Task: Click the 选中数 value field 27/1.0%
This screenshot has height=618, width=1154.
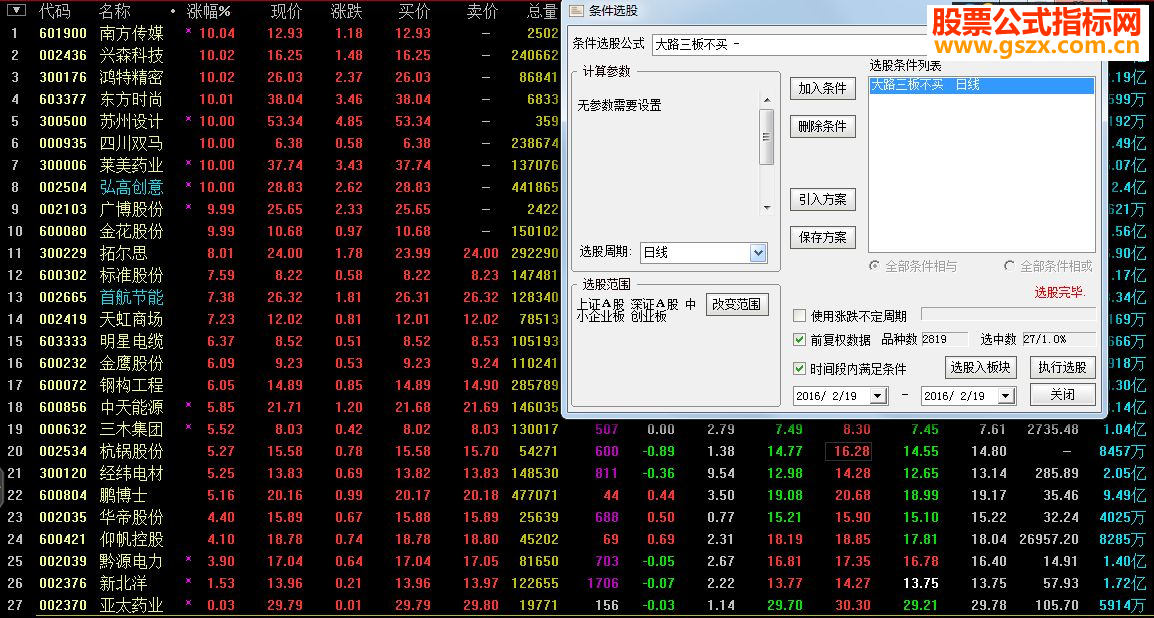Action: coord(1058,340)
